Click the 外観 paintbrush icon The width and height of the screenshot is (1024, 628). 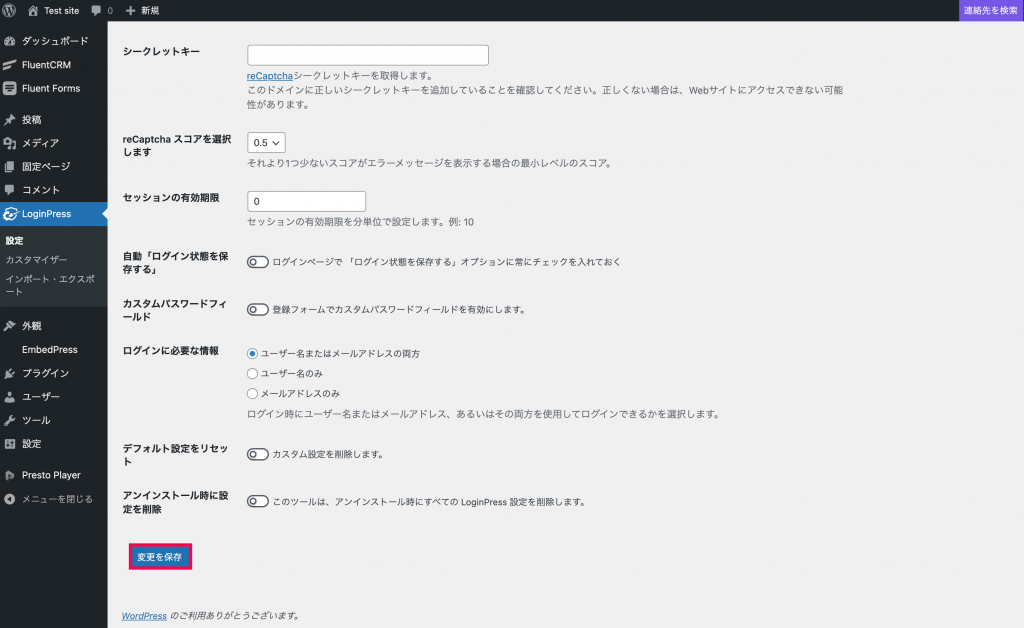[x=9, y=326]
